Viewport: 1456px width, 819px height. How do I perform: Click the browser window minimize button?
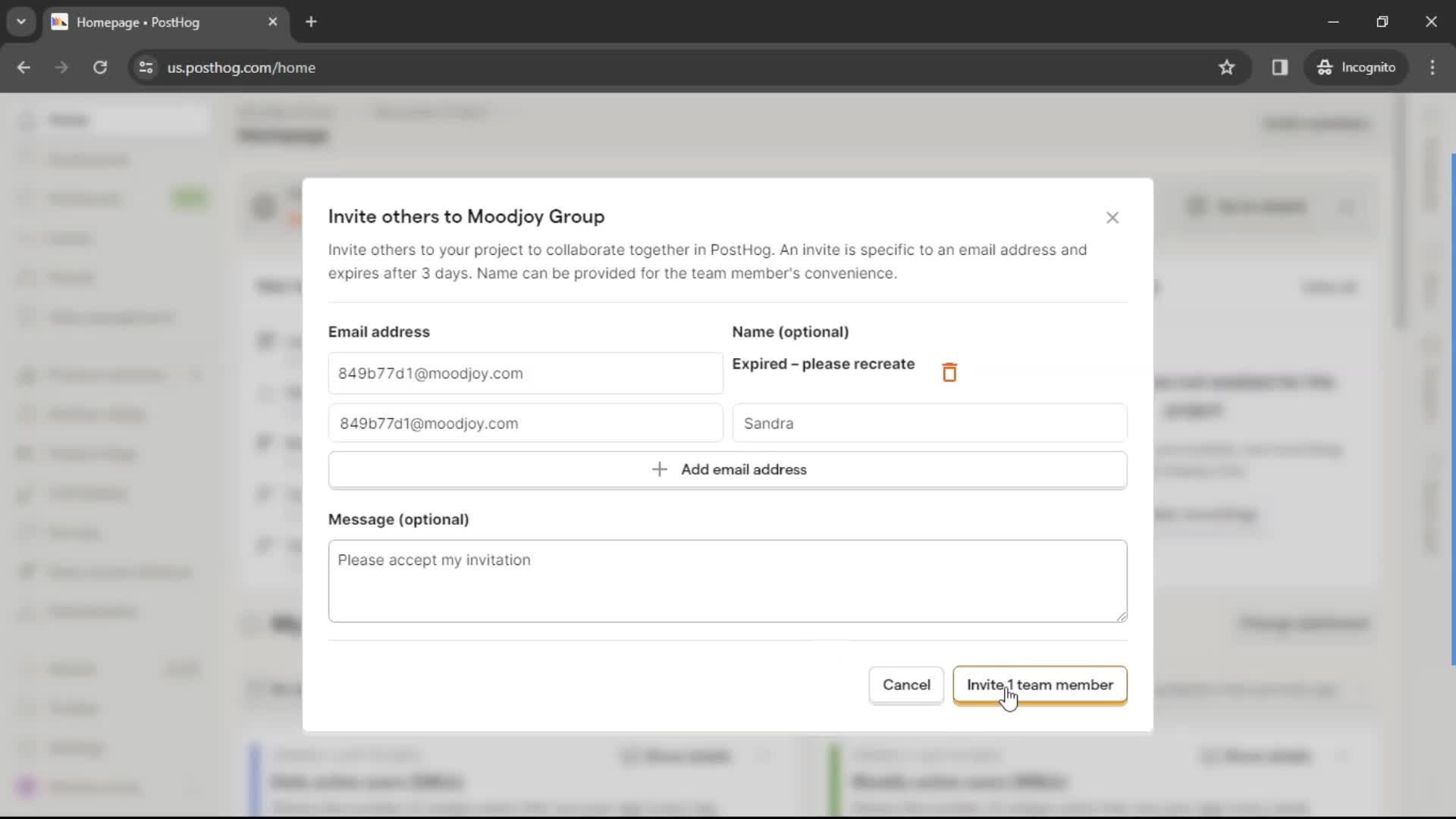(1334, 21)
